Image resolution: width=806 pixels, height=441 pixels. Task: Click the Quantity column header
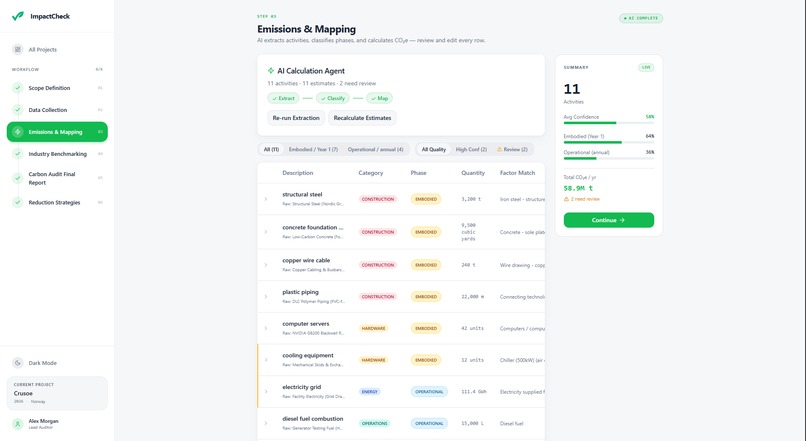click(473, 173)
